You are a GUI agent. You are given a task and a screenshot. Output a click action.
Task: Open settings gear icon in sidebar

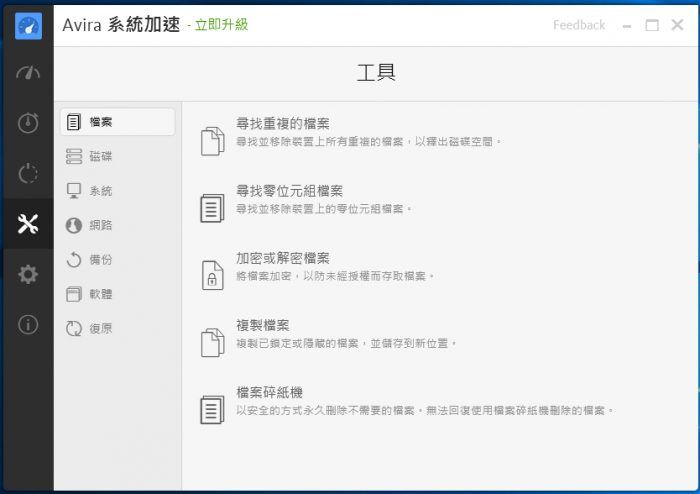click(x=28, y=274)
